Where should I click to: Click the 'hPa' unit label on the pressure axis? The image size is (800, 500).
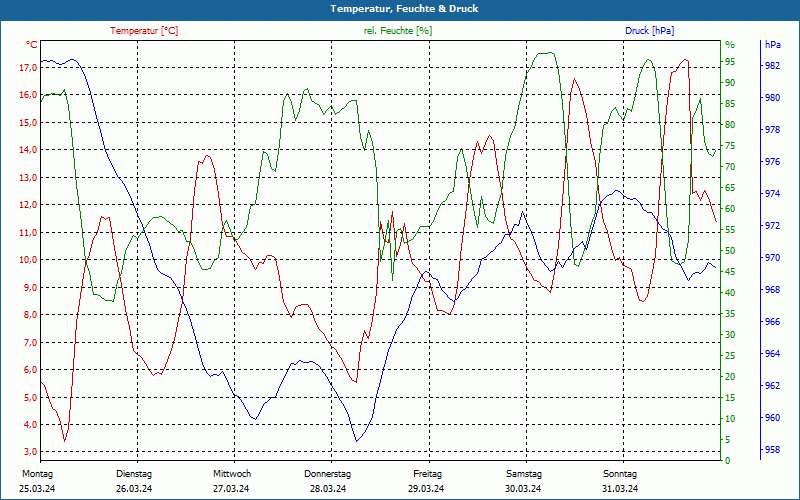(773, 45)
